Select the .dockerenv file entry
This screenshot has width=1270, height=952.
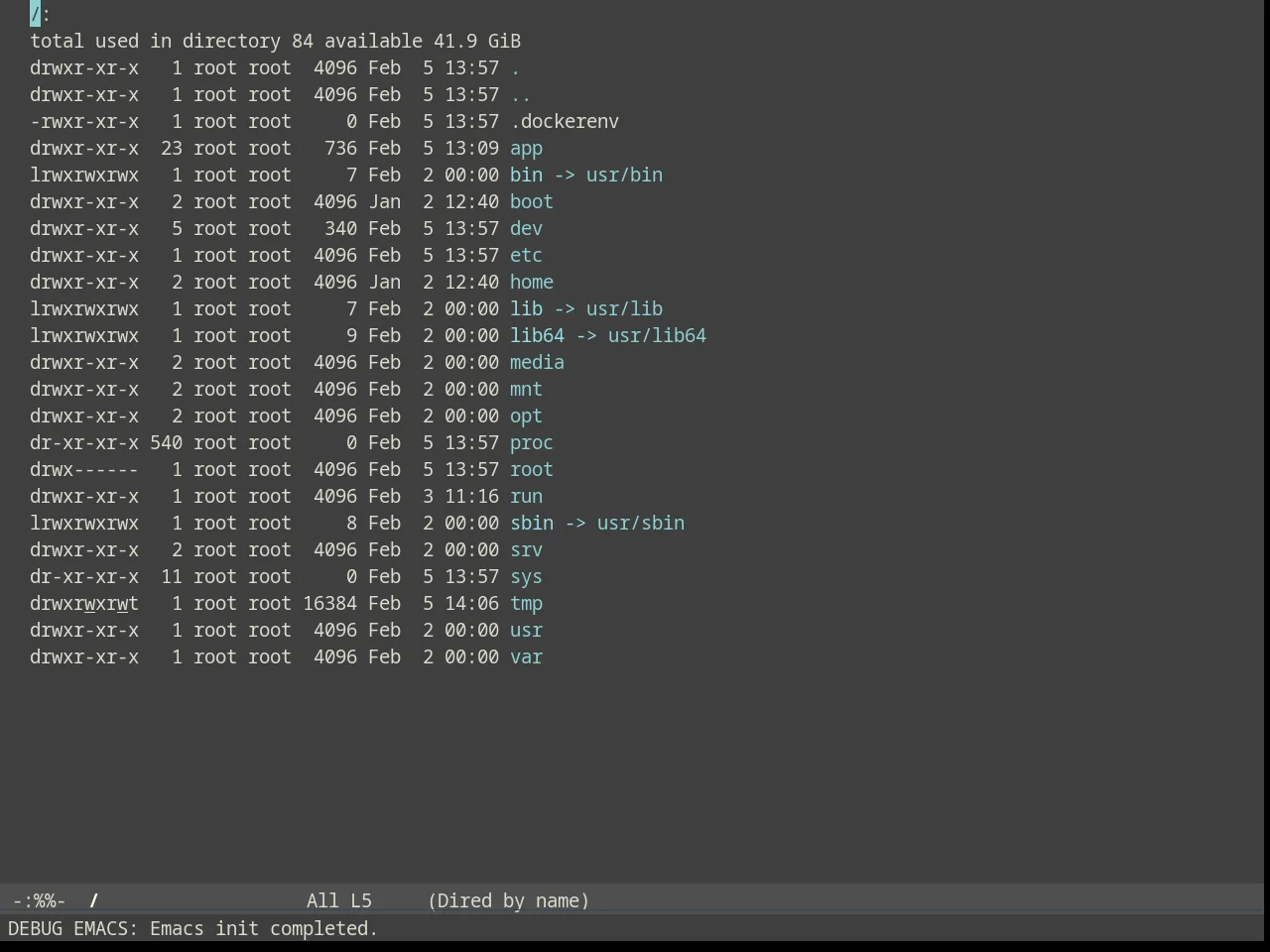(x=565, y=122)
